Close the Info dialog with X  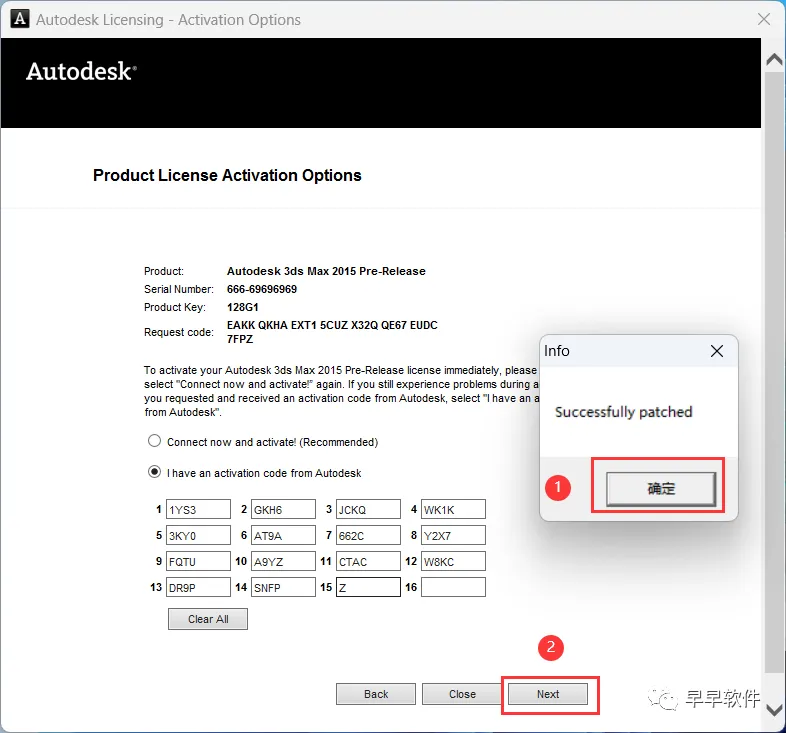[x=717, y=351]
